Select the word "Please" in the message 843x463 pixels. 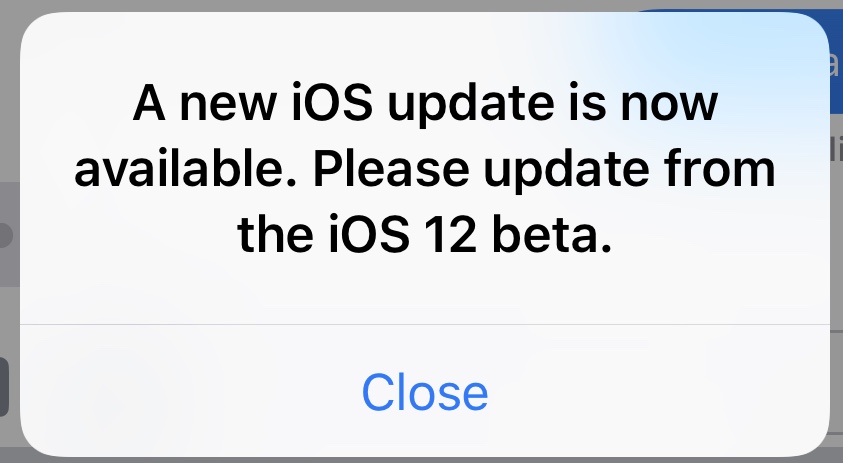click(391, 169)
